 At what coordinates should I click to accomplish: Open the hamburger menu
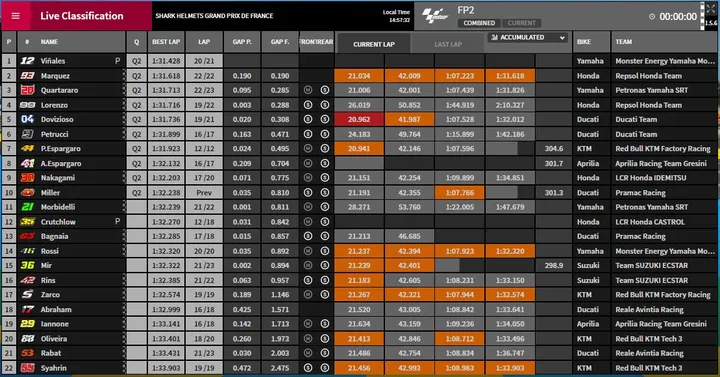click(x=16, y=16)
